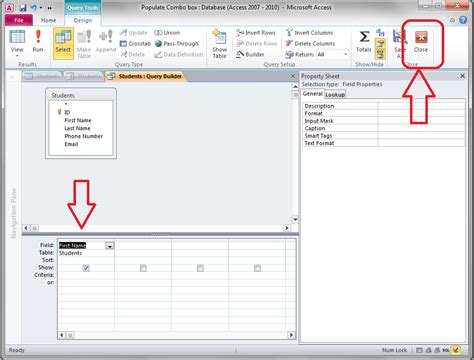Click Phone Number in Students table
The image size is (474, 360).
click(x=83, y=136)
